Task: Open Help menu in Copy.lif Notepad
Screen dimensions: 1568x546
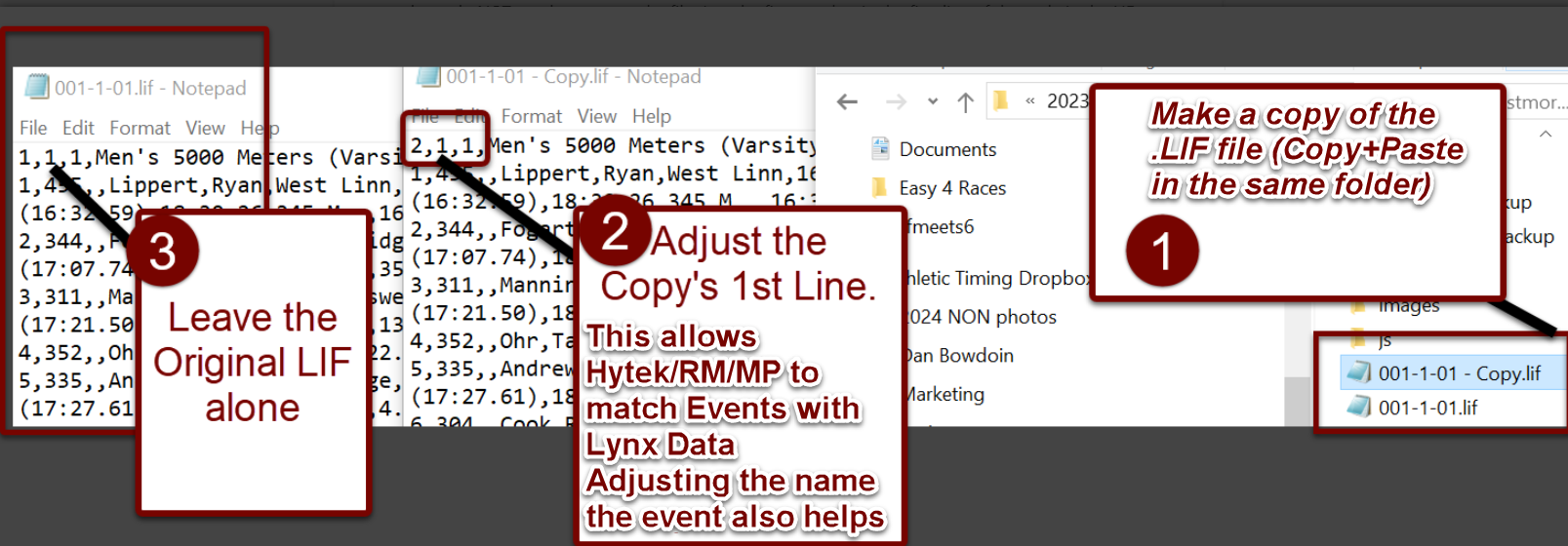Action: pyautogui.click(x=651, y=116)
